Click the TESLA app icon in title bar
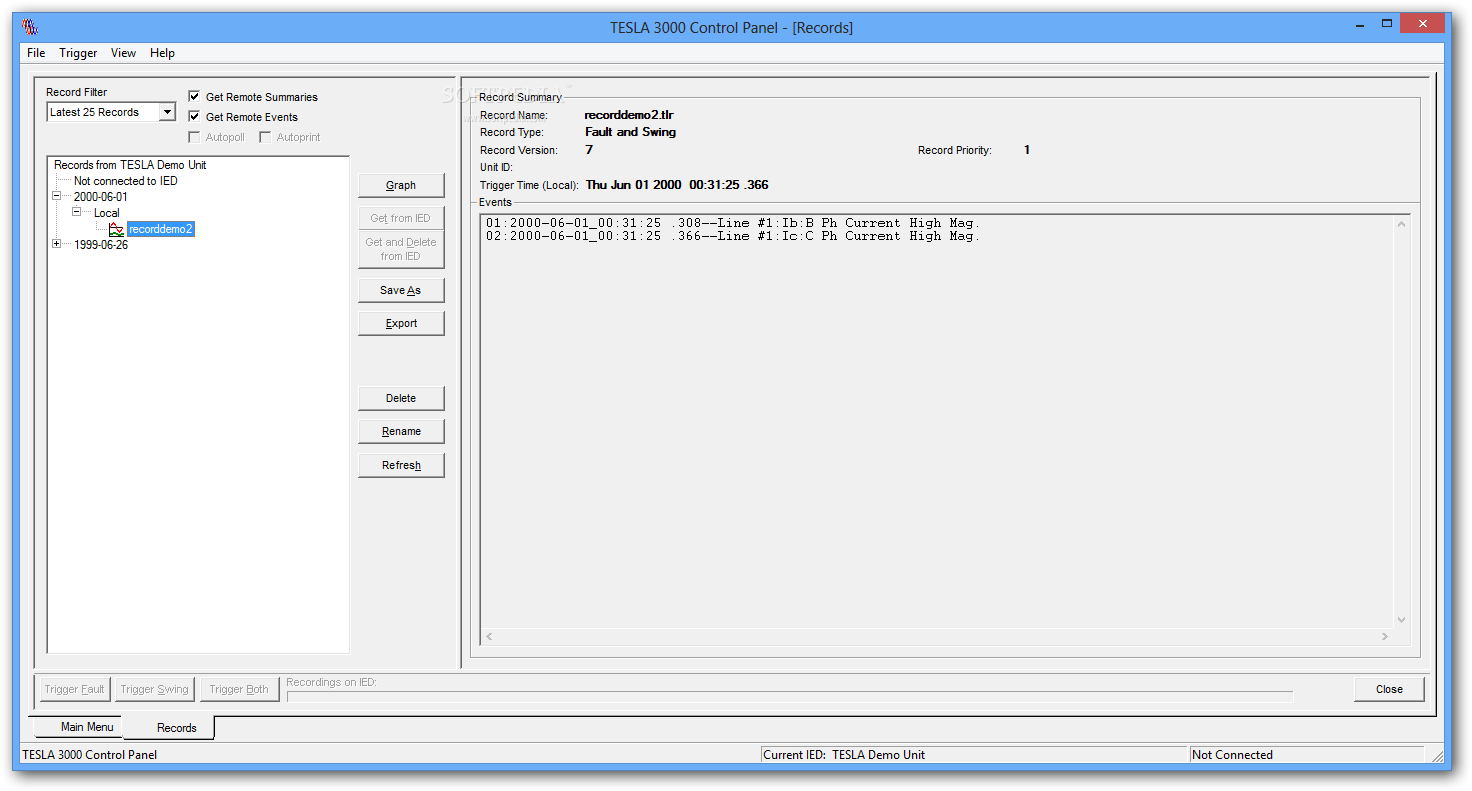The image size is (1472, 791). click(x=30, y=27)
